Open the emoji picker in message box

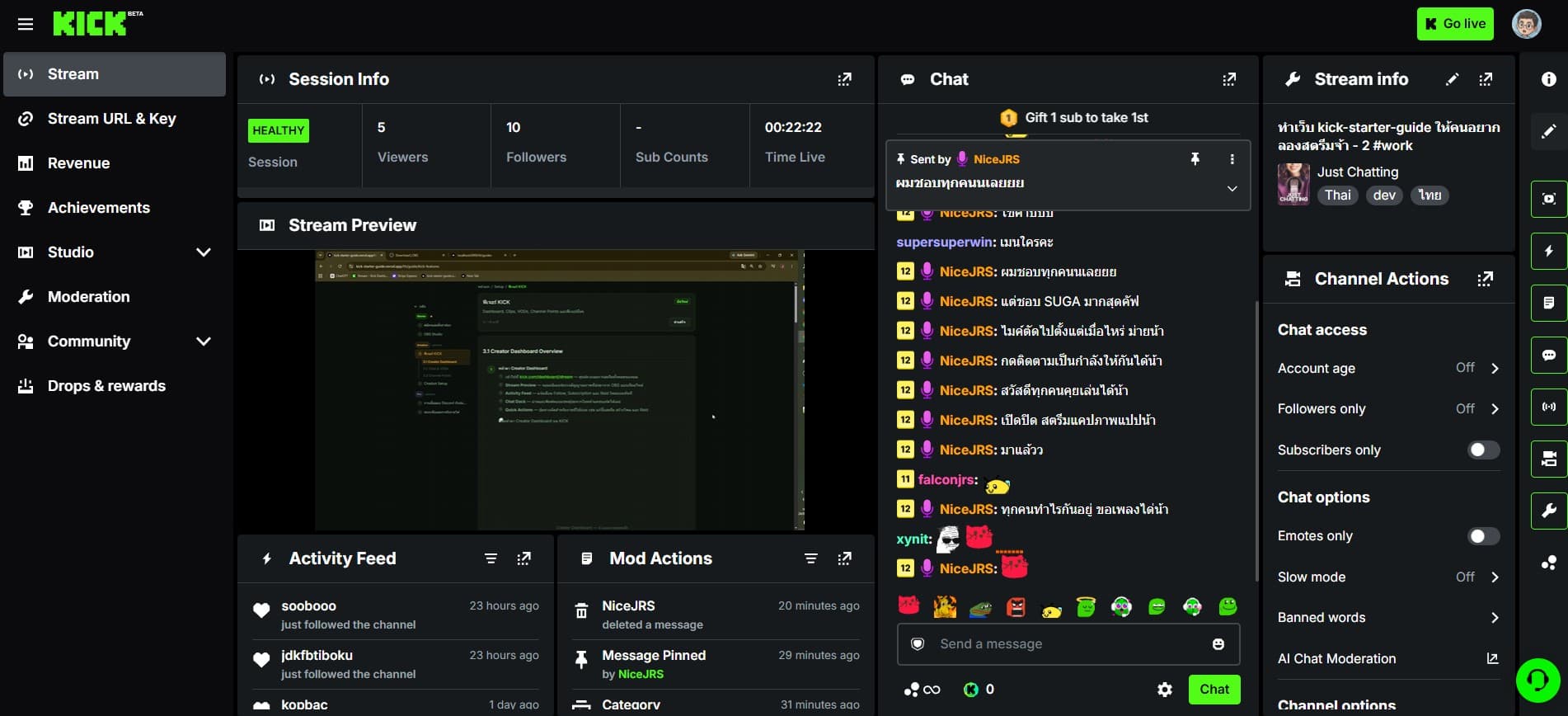pos(1218,644)
